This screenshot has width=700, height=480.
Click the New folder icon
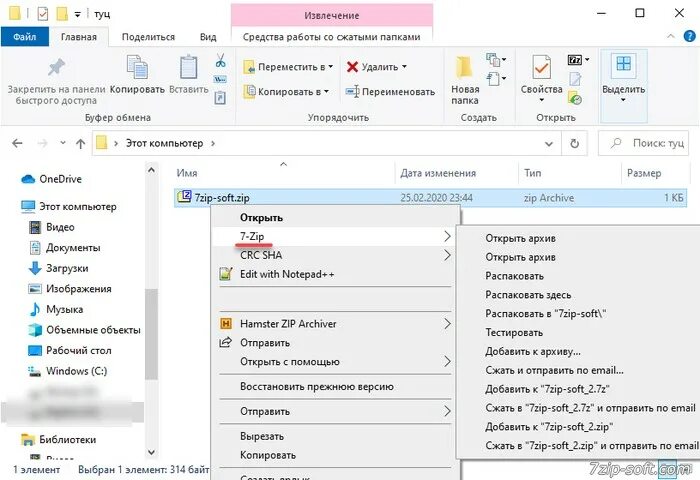[464, 67]
